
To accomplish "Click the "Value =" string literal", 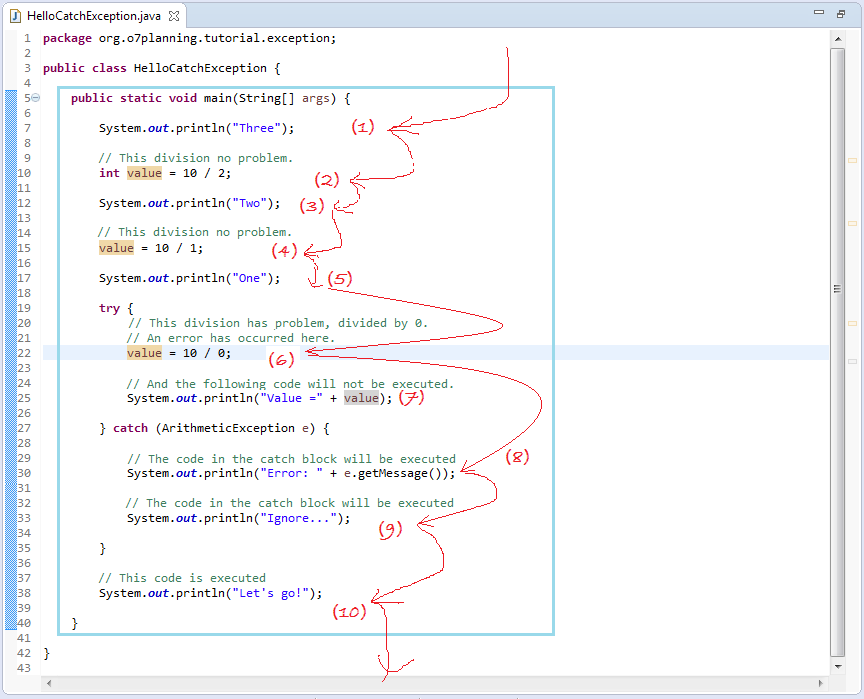I will click(x=291, y=398).
